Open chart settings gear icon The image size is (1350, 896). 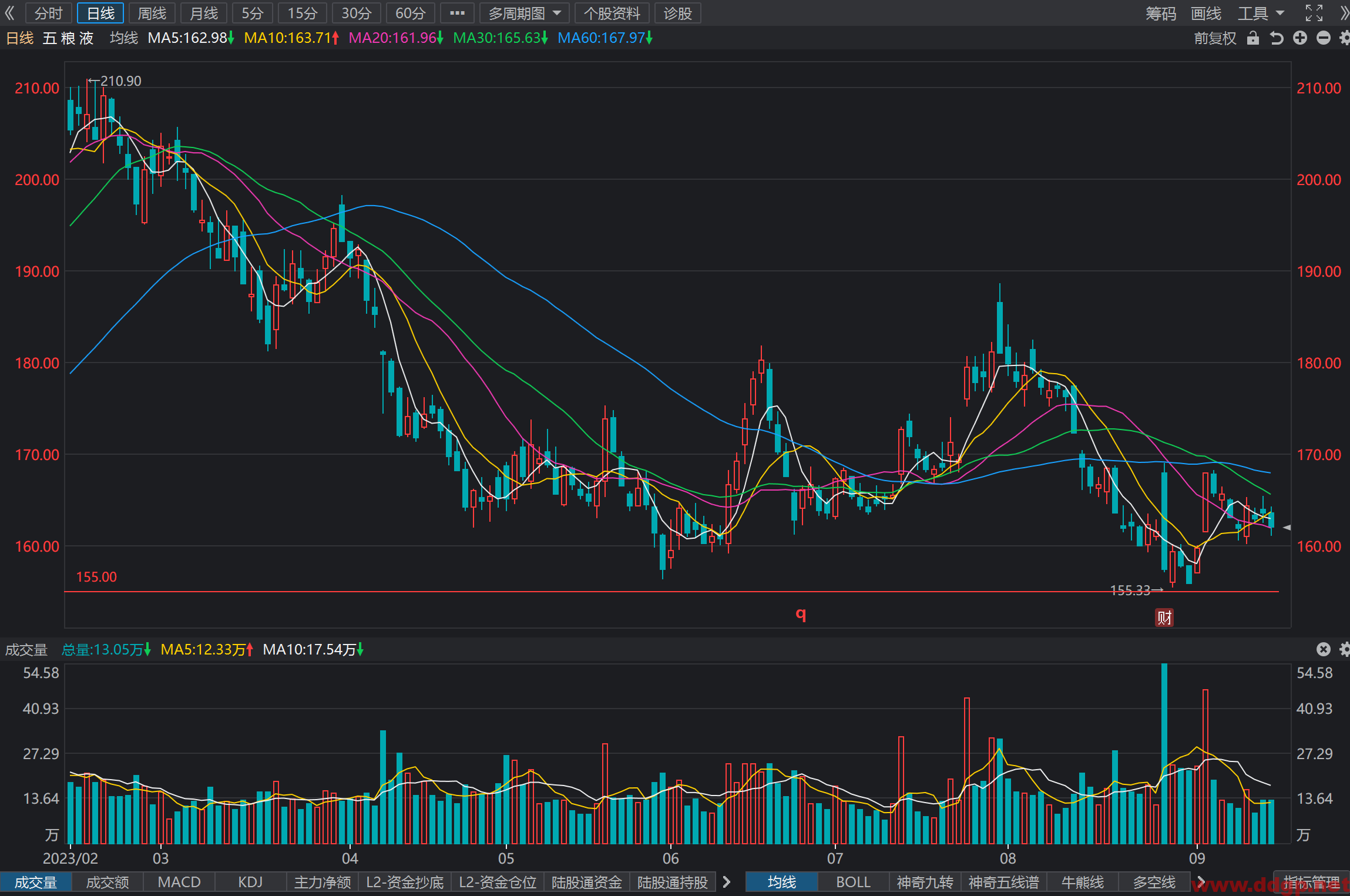[1345, 38]
